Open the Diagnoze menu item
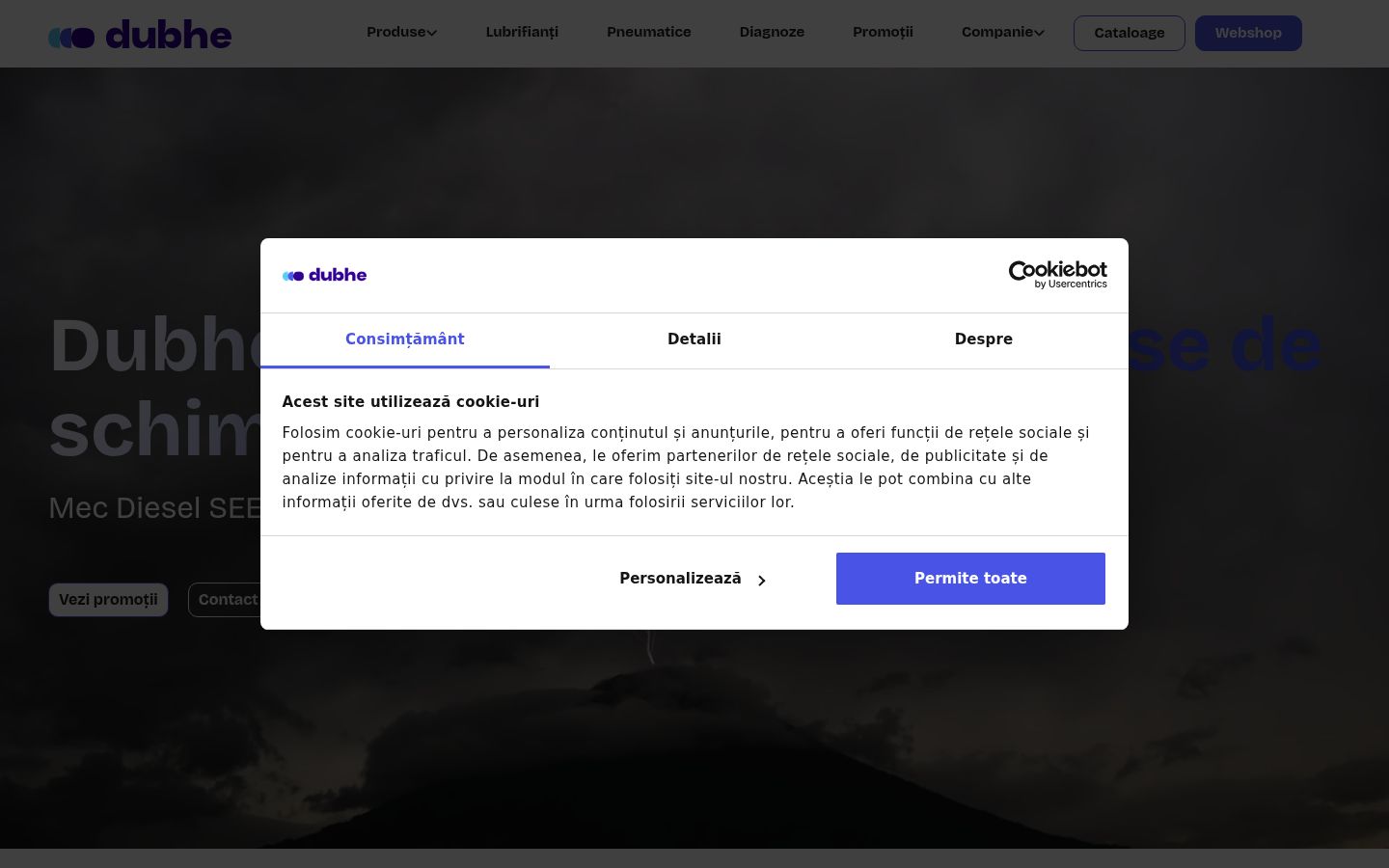1389x868 pixels. [772, 32]
